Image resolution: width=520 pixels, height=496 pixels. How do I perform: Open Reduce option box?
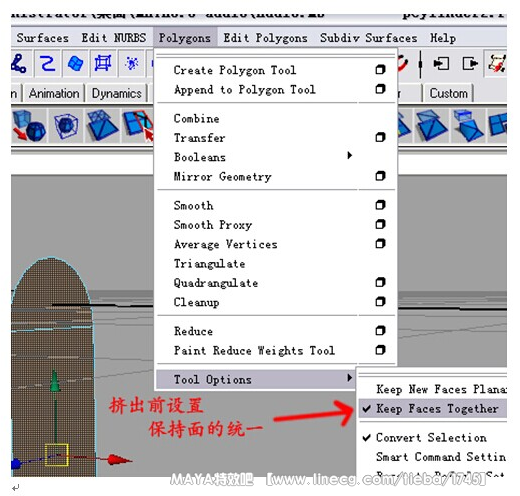[380, 331]
